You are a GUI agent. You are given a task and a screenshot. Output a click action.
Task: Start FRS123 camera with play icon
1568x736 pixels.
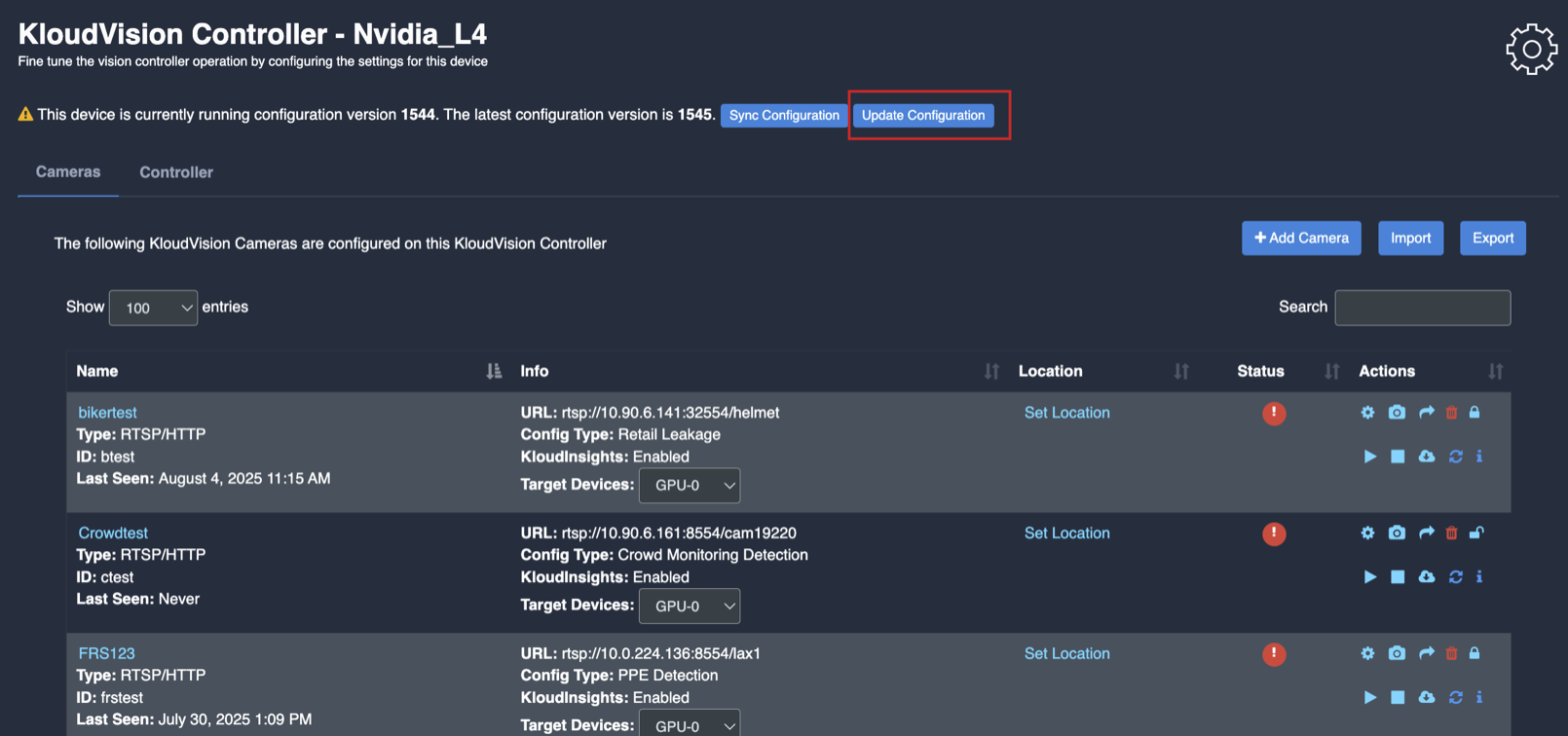pos(1370,698)
